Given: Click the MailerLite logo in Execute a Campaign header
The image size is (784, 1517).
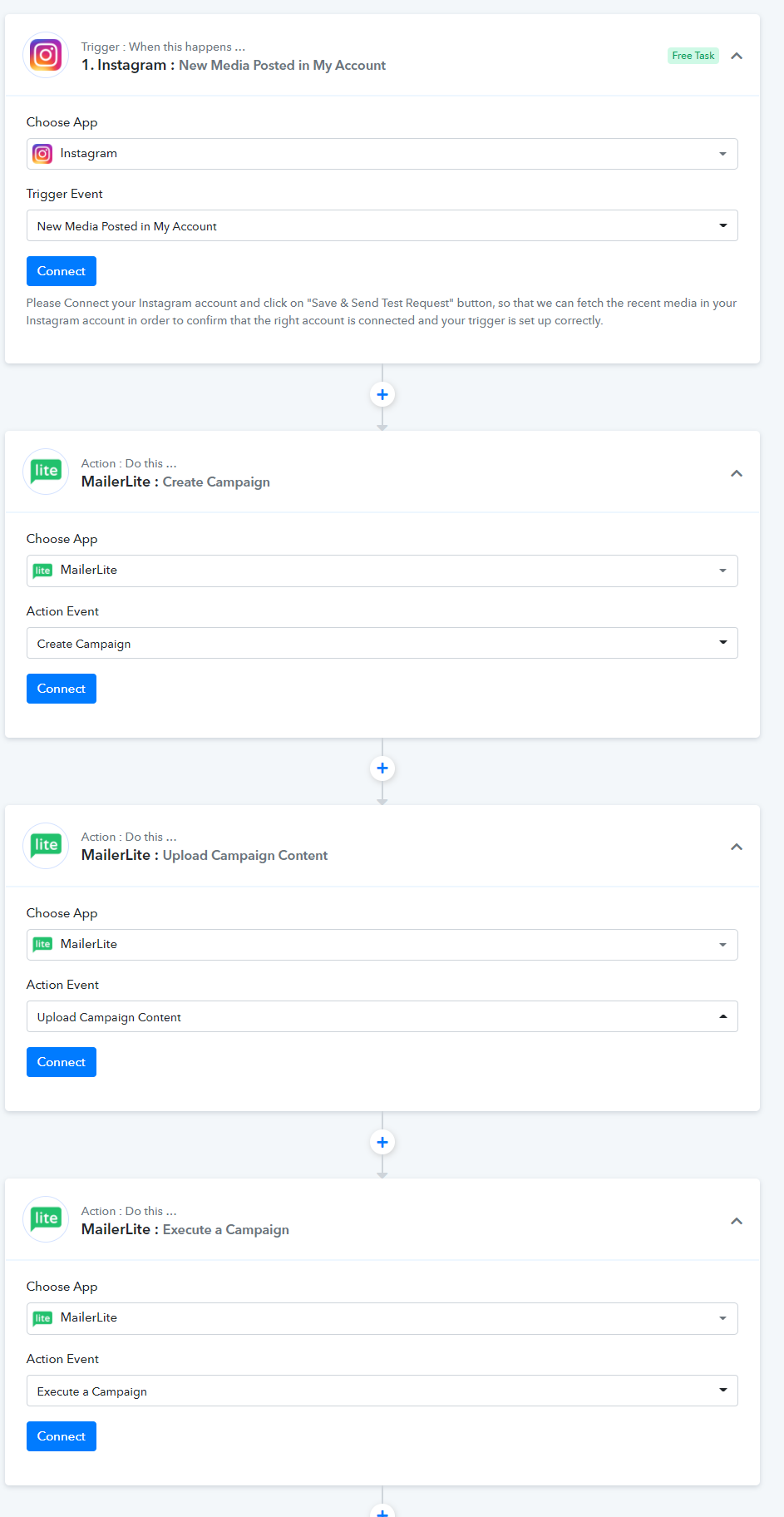Looking at the screenshot, I should click(46, 1219).
